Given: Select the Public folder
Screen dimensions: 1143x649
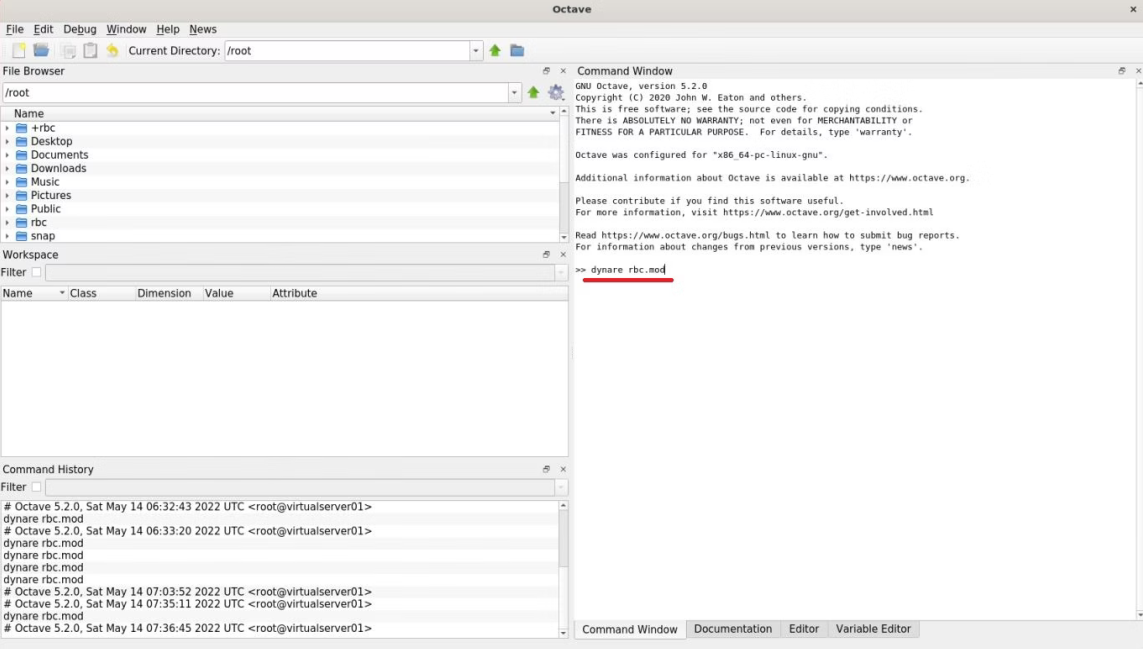Looking at the screenshot, I should pos(45,209).
